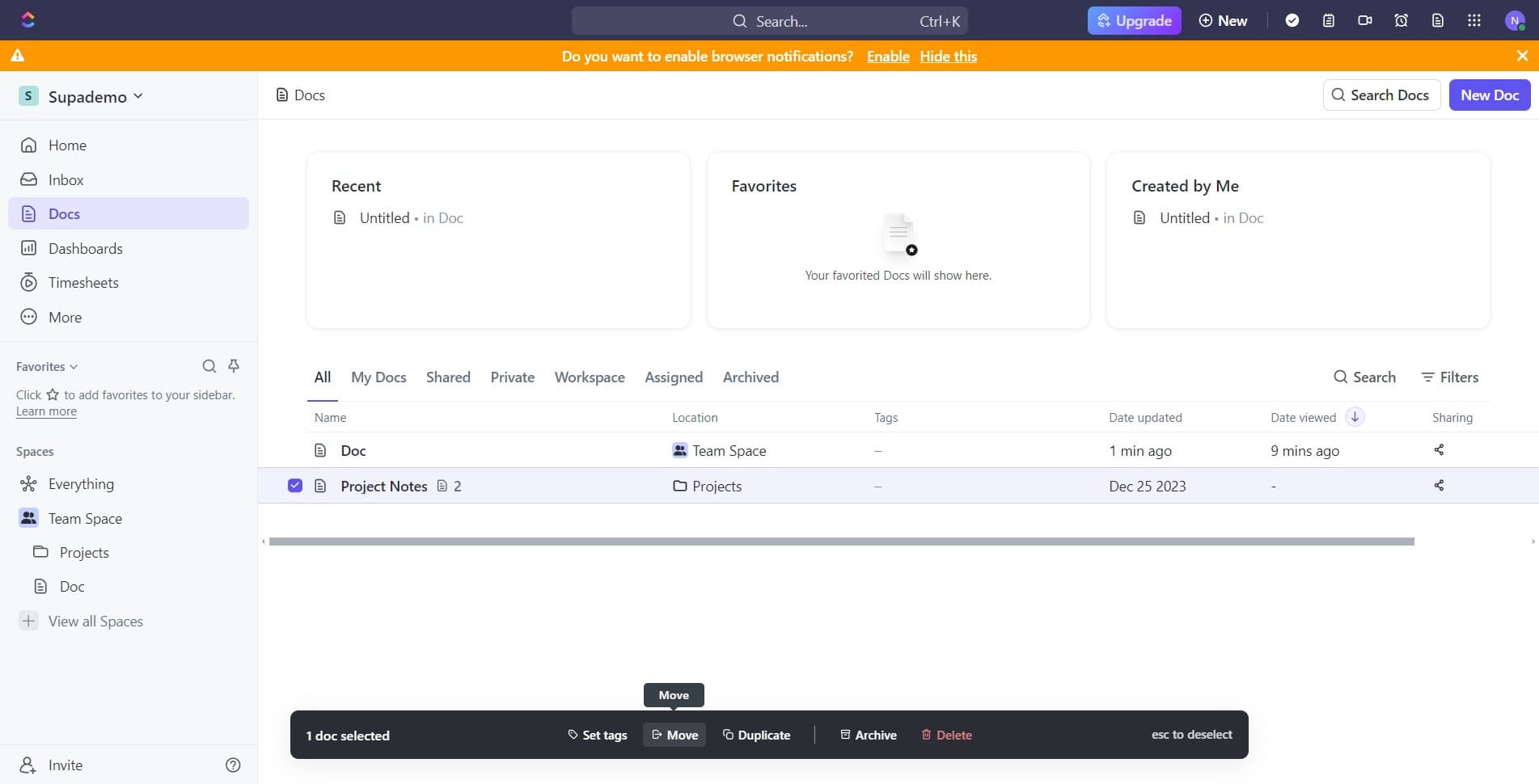Toggle Date viewed sort direction arrow
Image resolution: width=1539 pixels, height=784 pixels.
(x=1355, y=417)
